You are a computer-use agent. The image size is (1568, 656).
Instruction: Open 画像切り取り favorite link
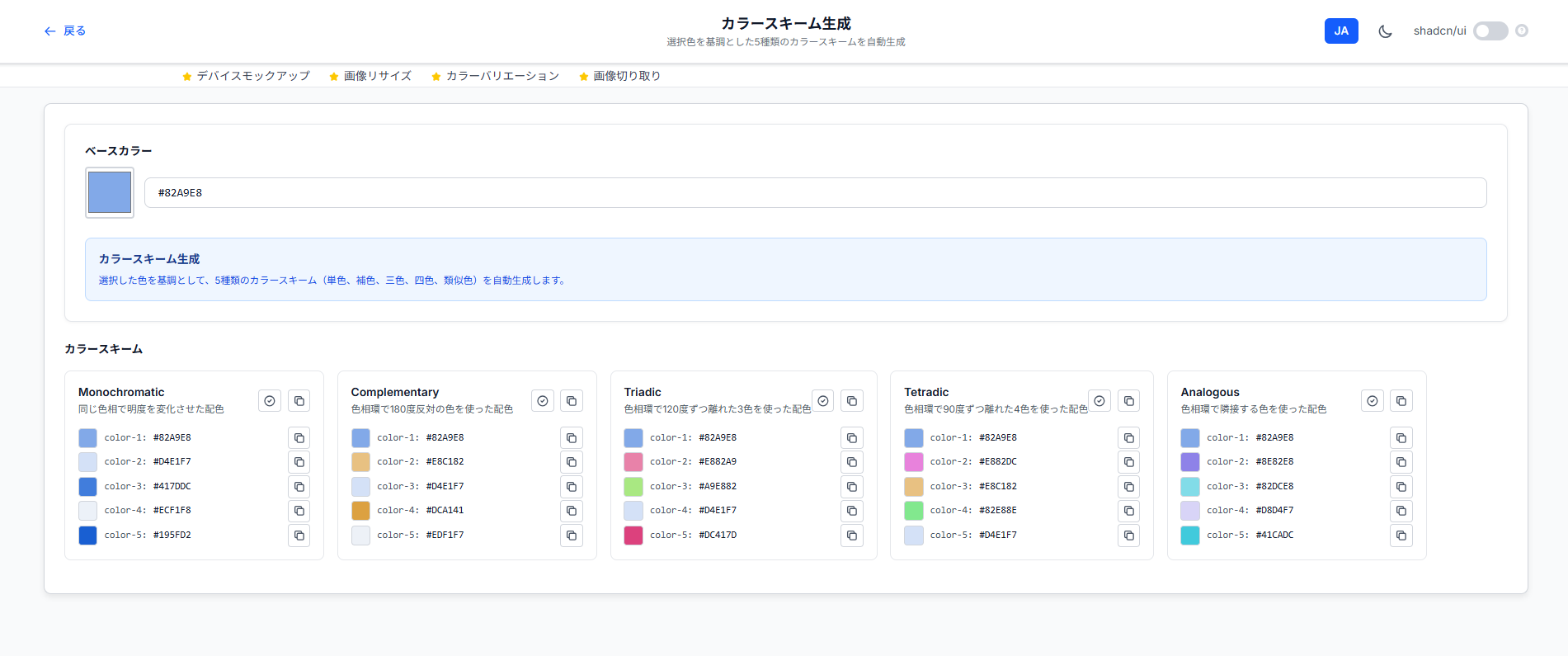click(x=619, y=76)
